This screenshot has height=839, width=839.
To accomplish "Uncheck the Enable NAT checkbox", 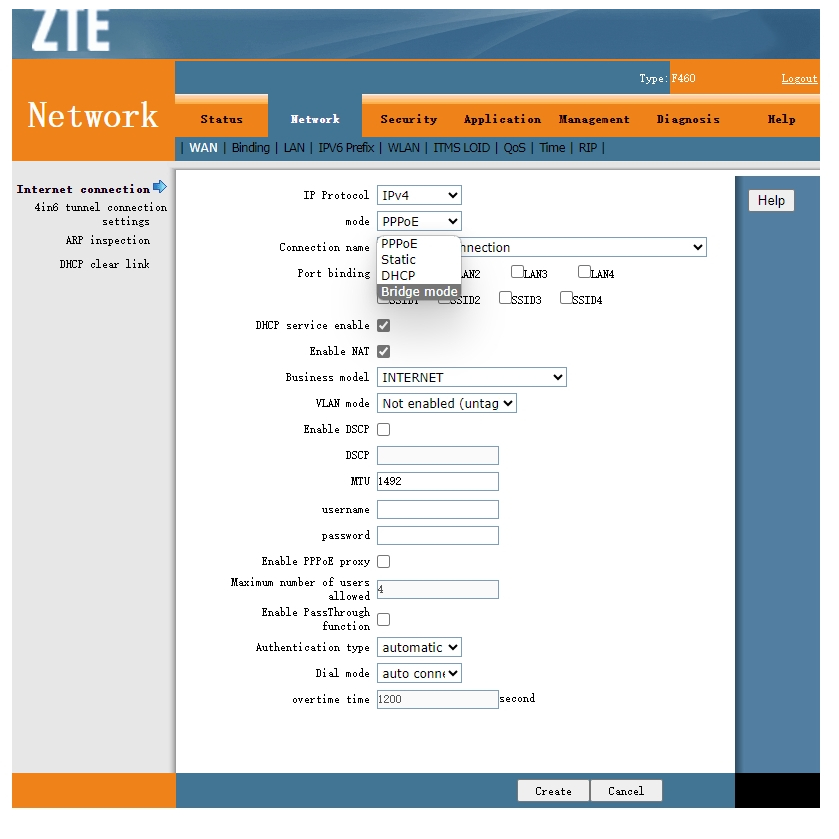I will pyautogui.click(x=383, y=351).
